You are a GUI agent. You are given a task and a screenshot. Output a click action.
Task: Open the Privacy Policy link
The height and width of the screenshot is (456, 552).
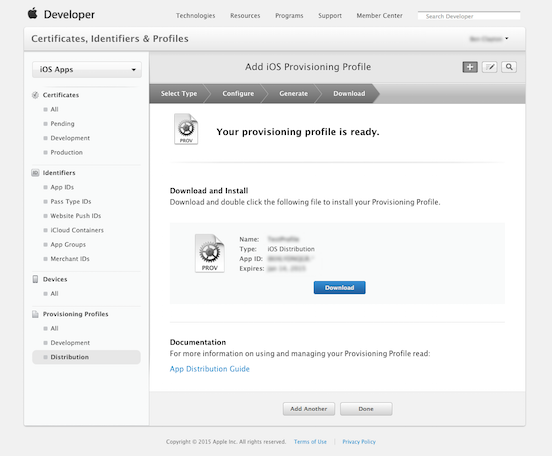coord(359,442)
